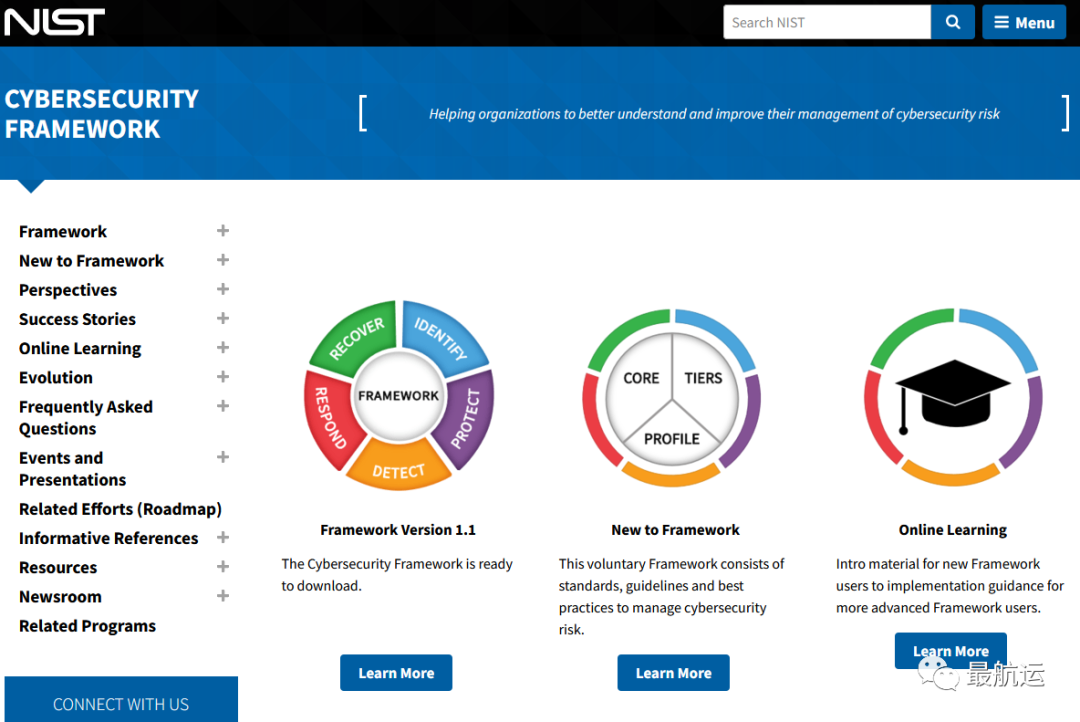Open the New to Framework sidebar link
The image size is (1080, 722).
[92, 260]
